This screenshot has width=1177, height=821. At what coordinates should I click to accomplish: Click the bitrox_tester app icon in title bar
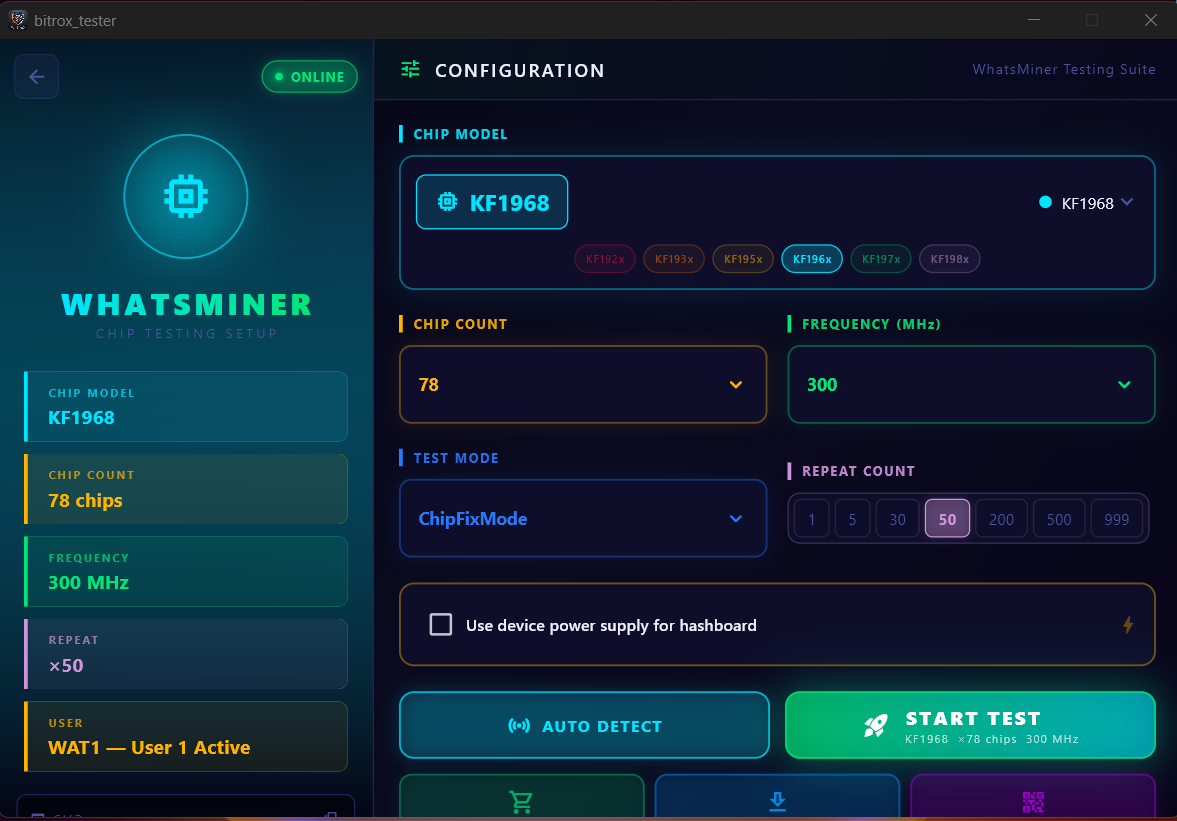[18, 20]
